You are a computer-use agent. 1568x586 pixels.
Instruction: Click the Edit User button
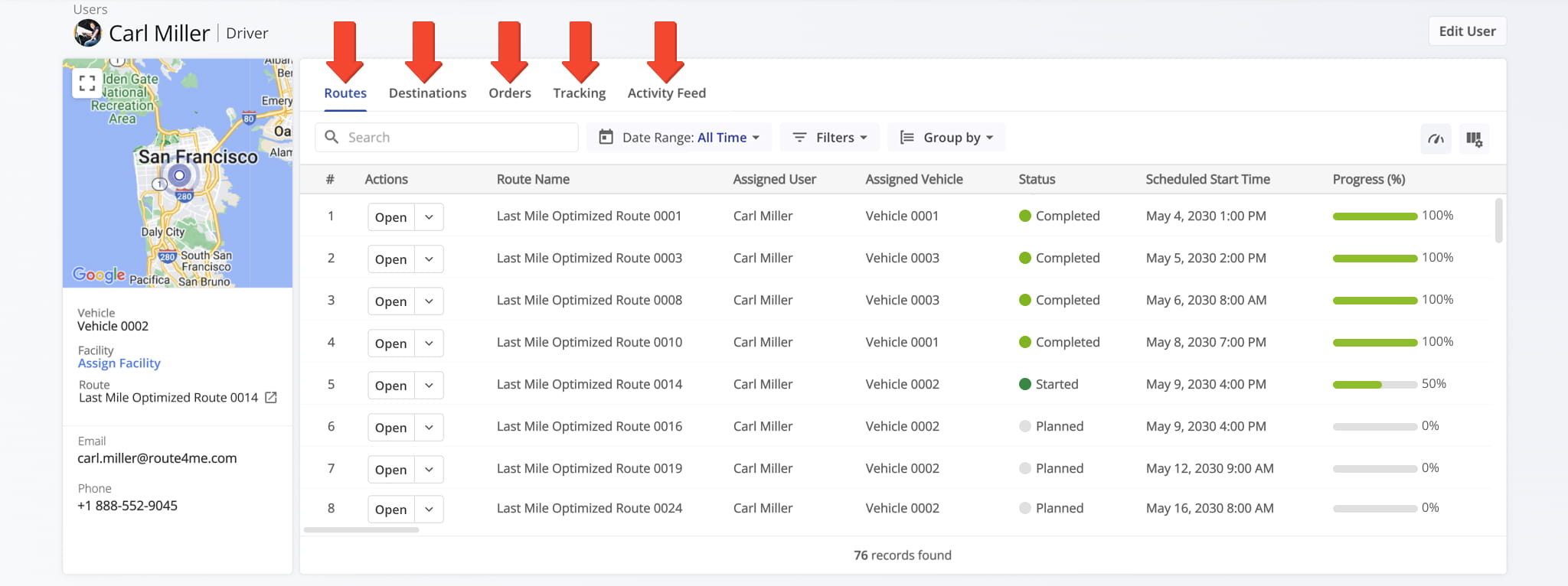click(1466, 31)
